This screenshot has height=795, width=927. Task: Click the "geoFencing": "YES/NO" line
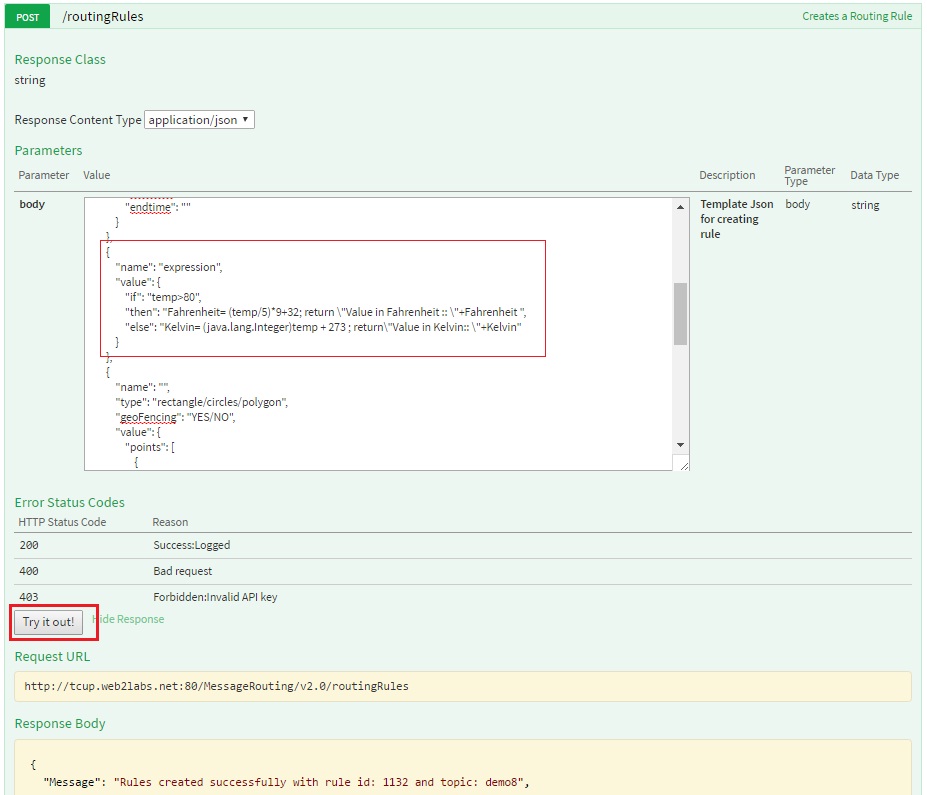[176, 417]
